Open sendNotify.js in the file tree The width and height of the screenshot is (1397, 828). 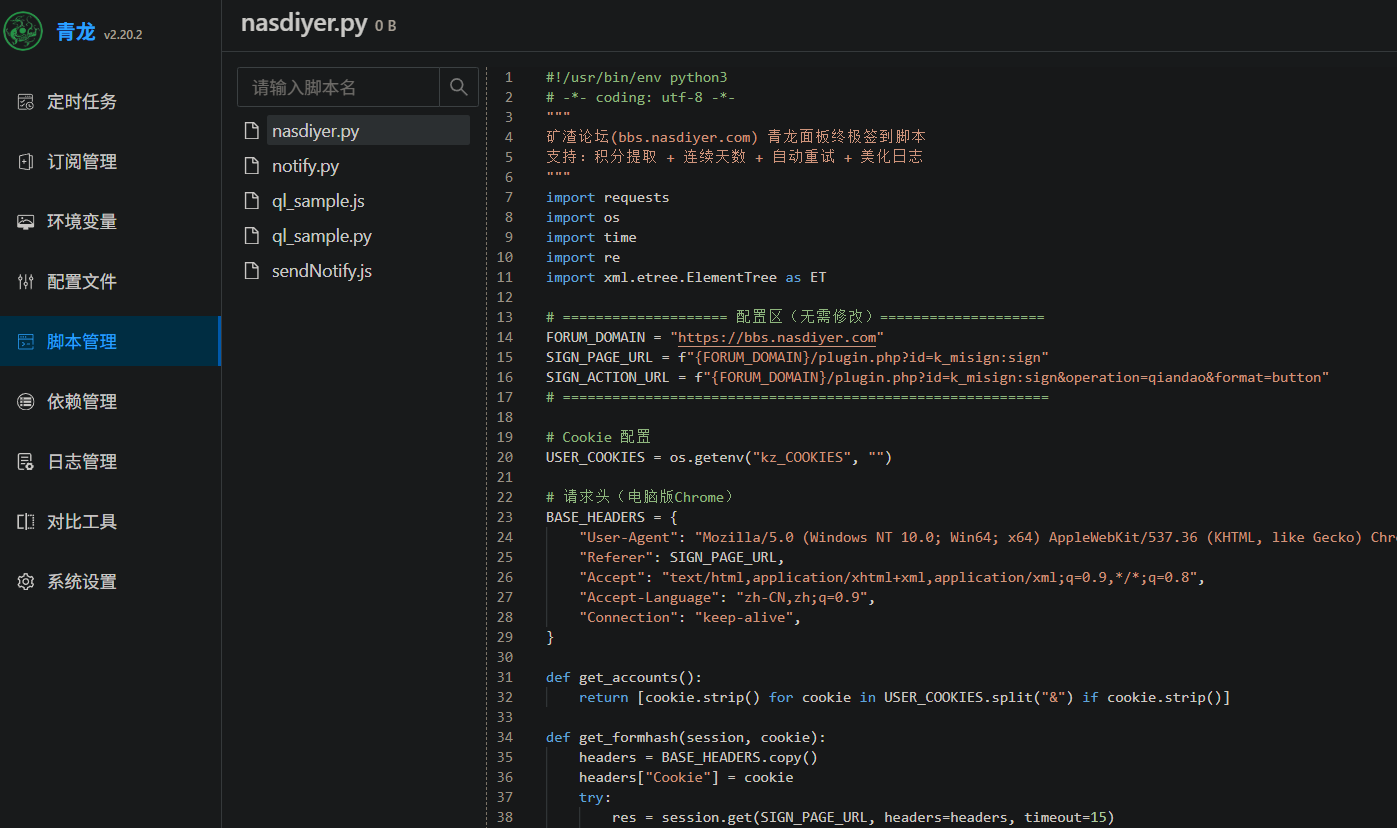(321, 271)
